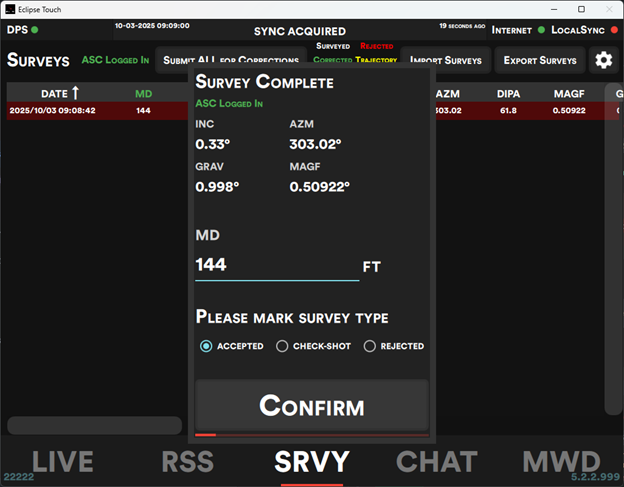Open the CHAT tab

[x=436, y=461]
